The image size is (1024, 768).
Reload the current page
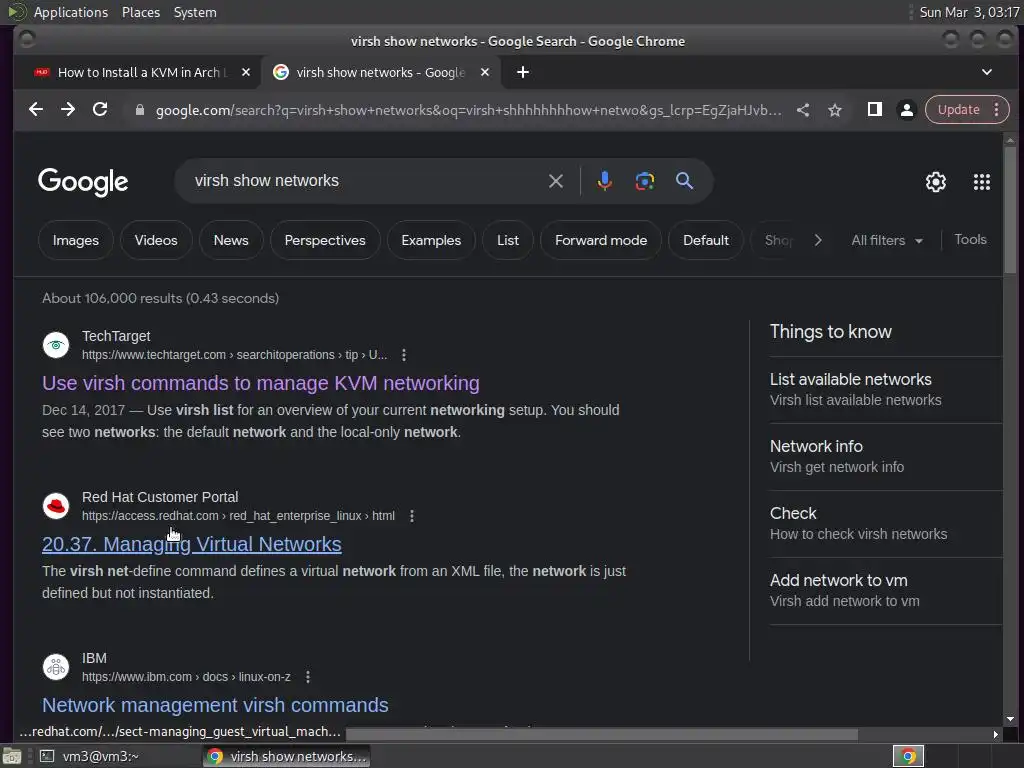pyautogui.click(x=100, y=110)
